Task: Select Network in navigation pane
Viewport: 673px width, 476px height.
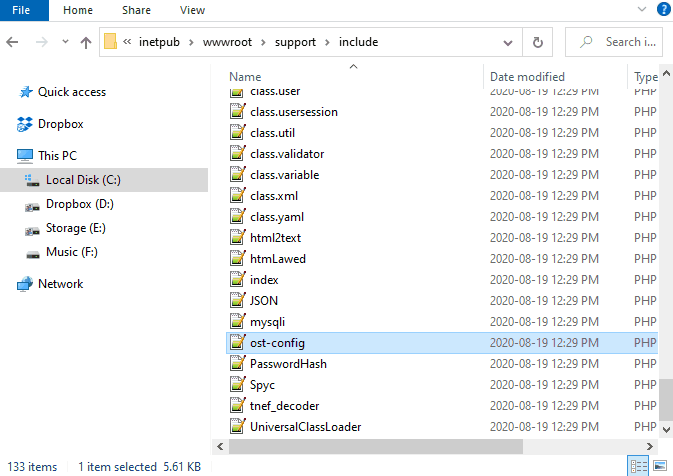Action: pyautogui.click(x=61, y=284)
